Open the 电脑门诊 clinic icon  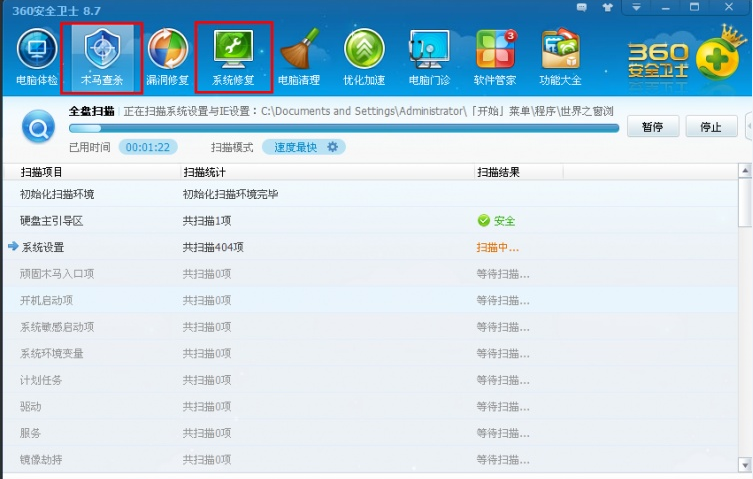(429, 58)
